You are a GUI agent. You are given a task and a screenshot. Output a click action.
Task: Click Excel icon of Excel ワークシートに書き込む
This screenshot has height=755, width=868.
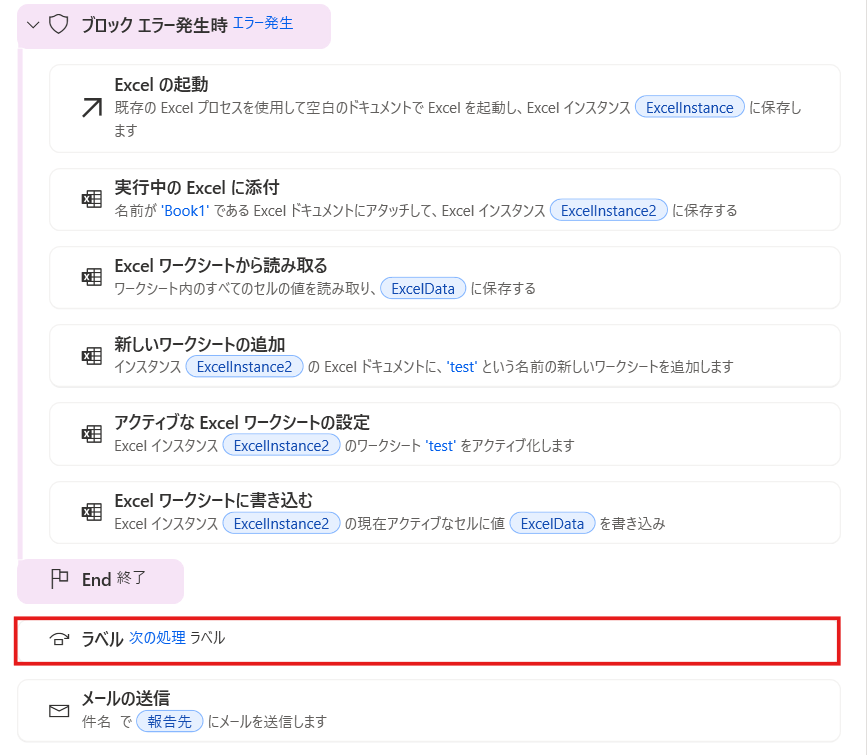click(91, 512)
